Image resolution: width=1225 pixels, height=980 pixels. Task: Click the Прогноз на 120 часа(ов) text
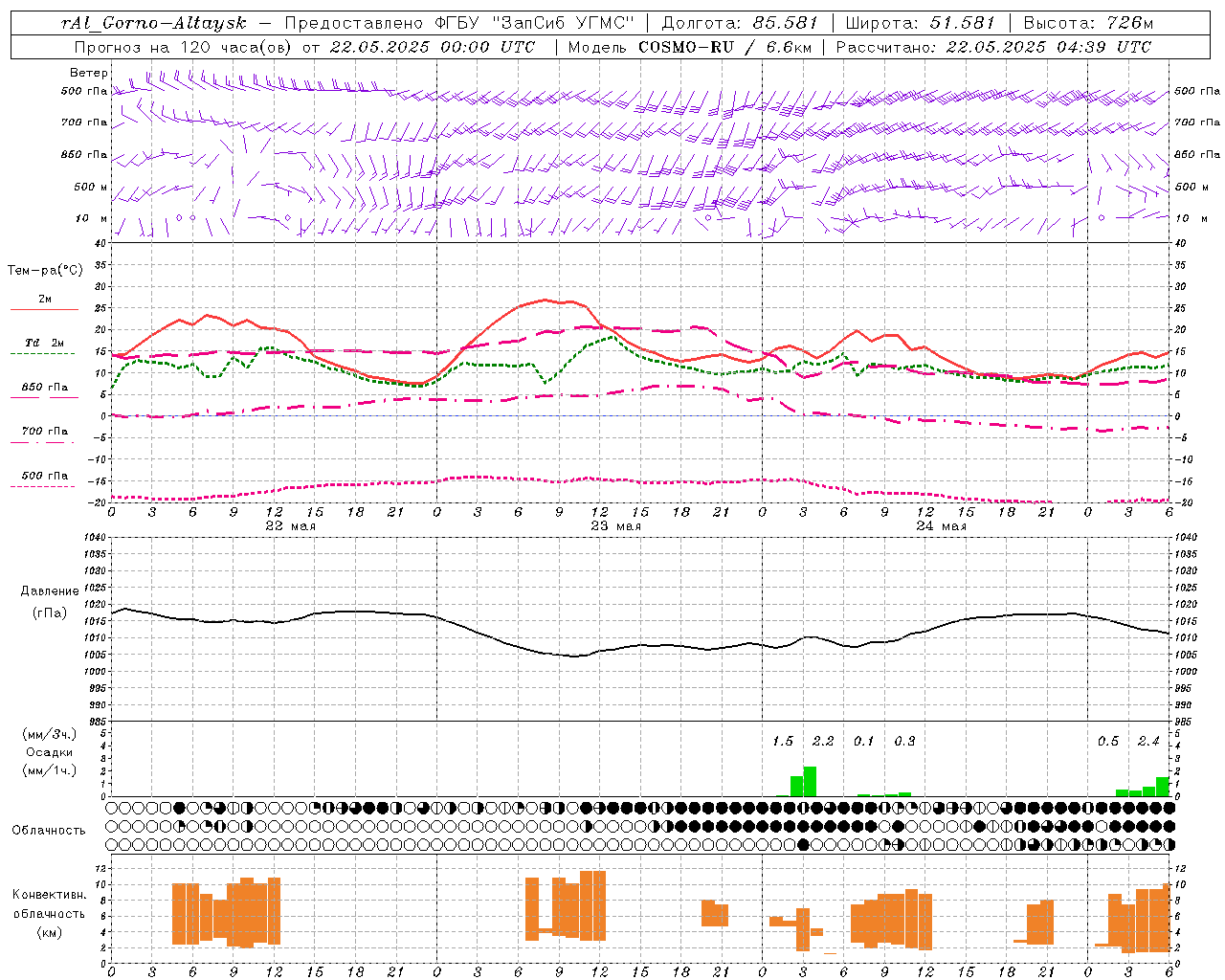pyautogui.click(x=184, y=47)
